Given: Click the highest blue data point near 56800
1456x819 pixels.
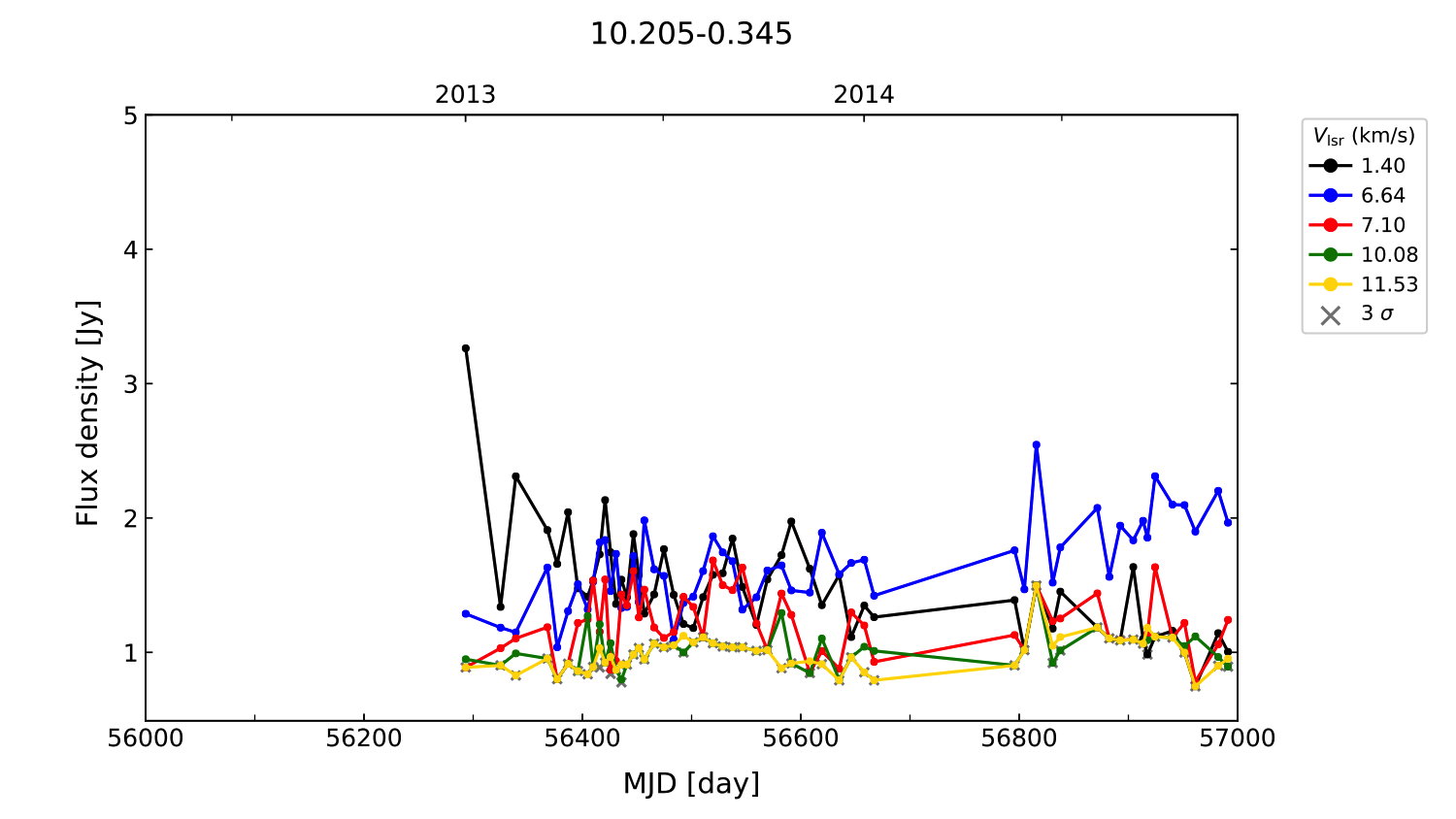Looking at the screenshot, I should 1037,444.
